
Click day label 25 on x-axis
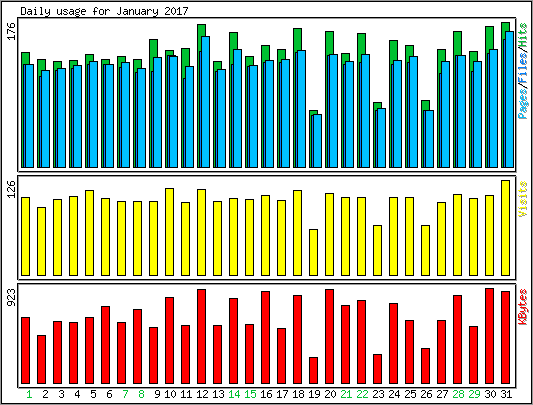(x=410, y=394)
